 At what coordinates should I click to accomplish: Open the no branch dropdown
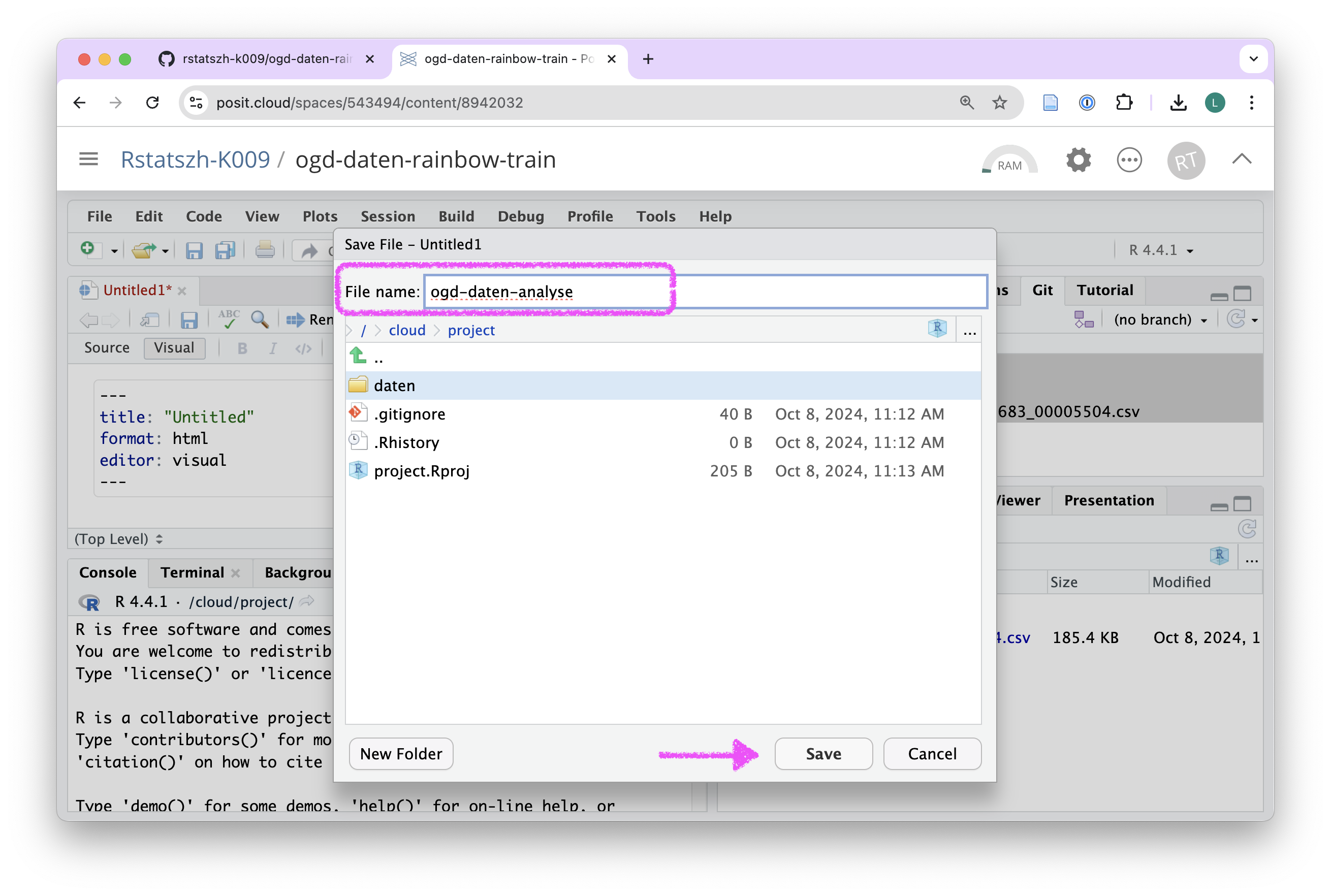(x=1160, y=319)
